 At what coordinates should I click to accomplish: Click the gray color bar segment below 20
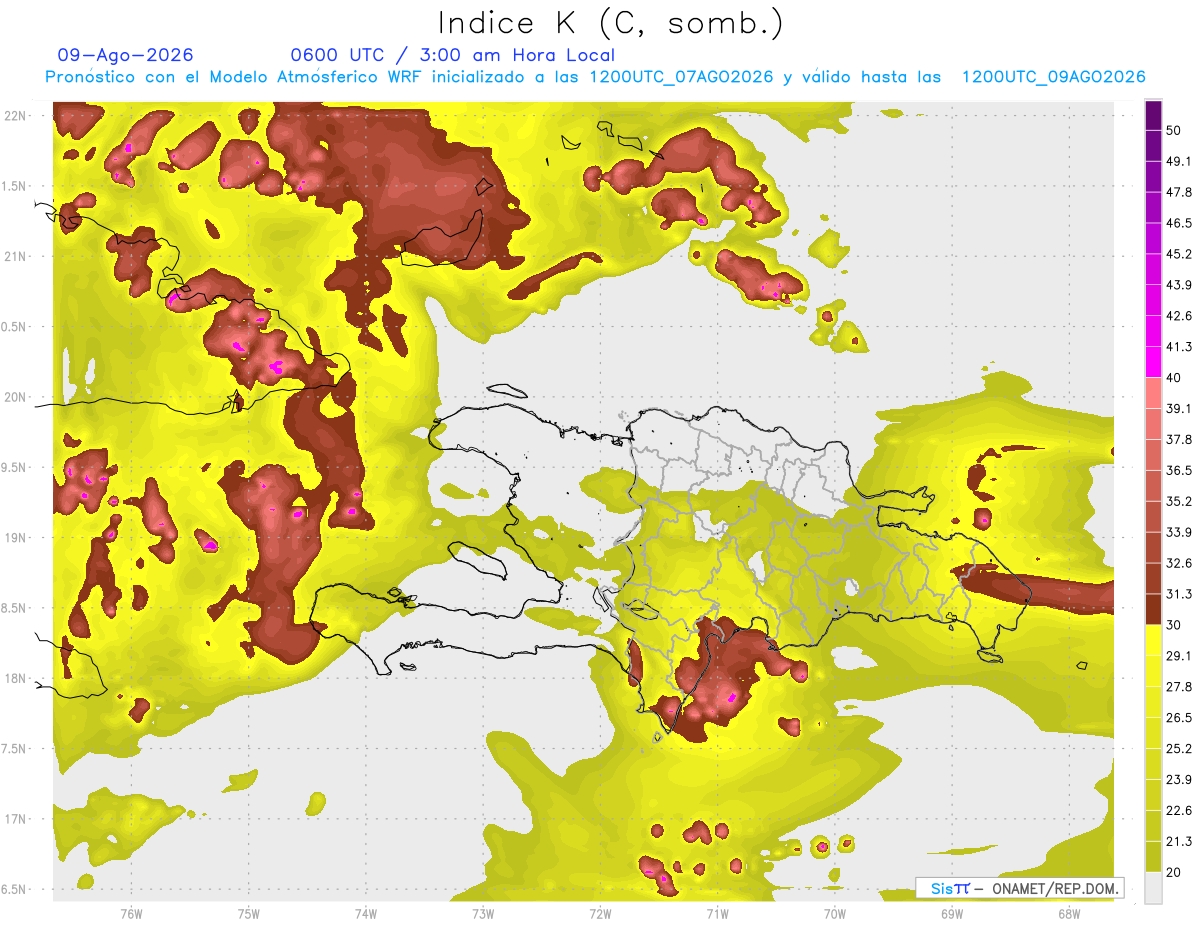click(x=1153, y=888)
